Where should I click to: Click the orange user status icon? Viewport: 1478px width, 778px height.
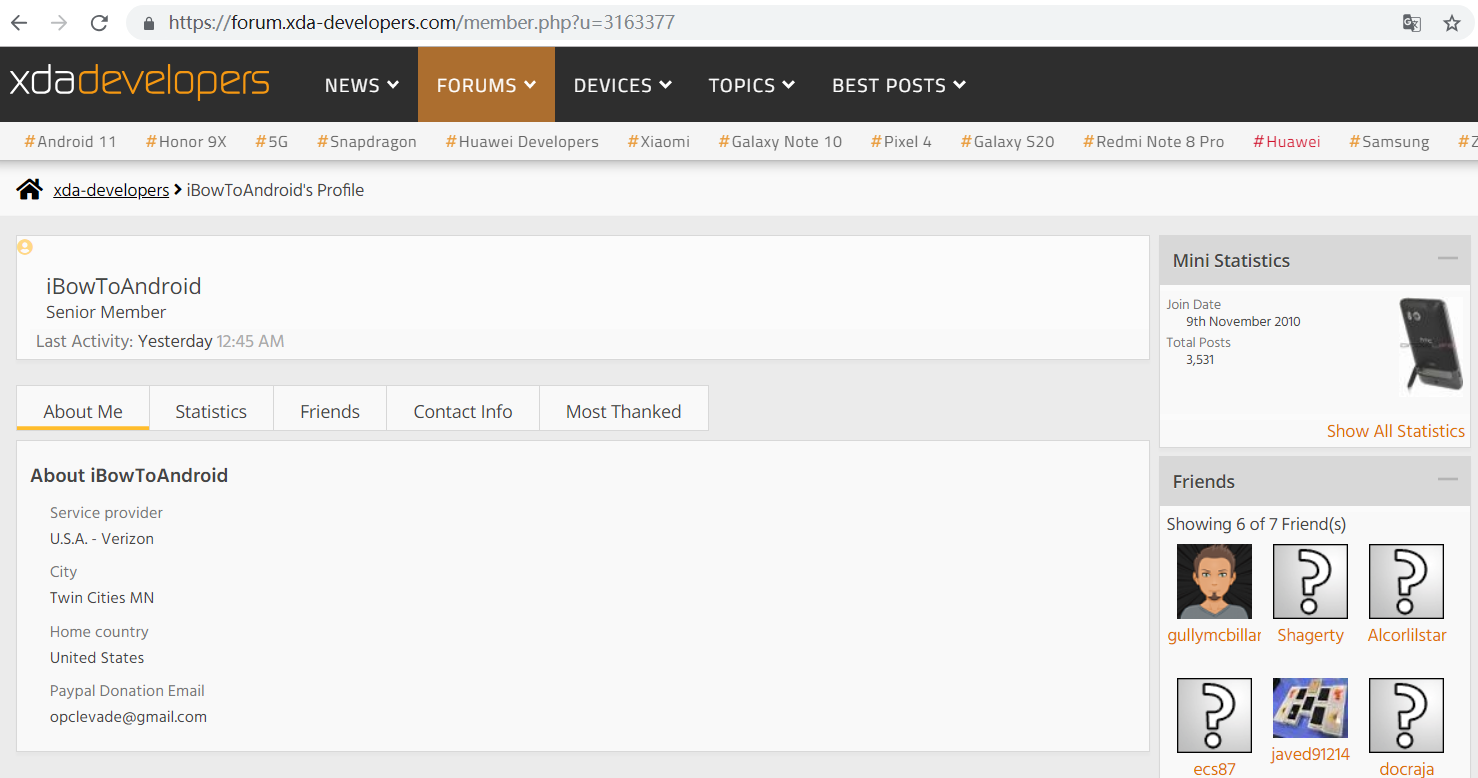click(25, 247)
